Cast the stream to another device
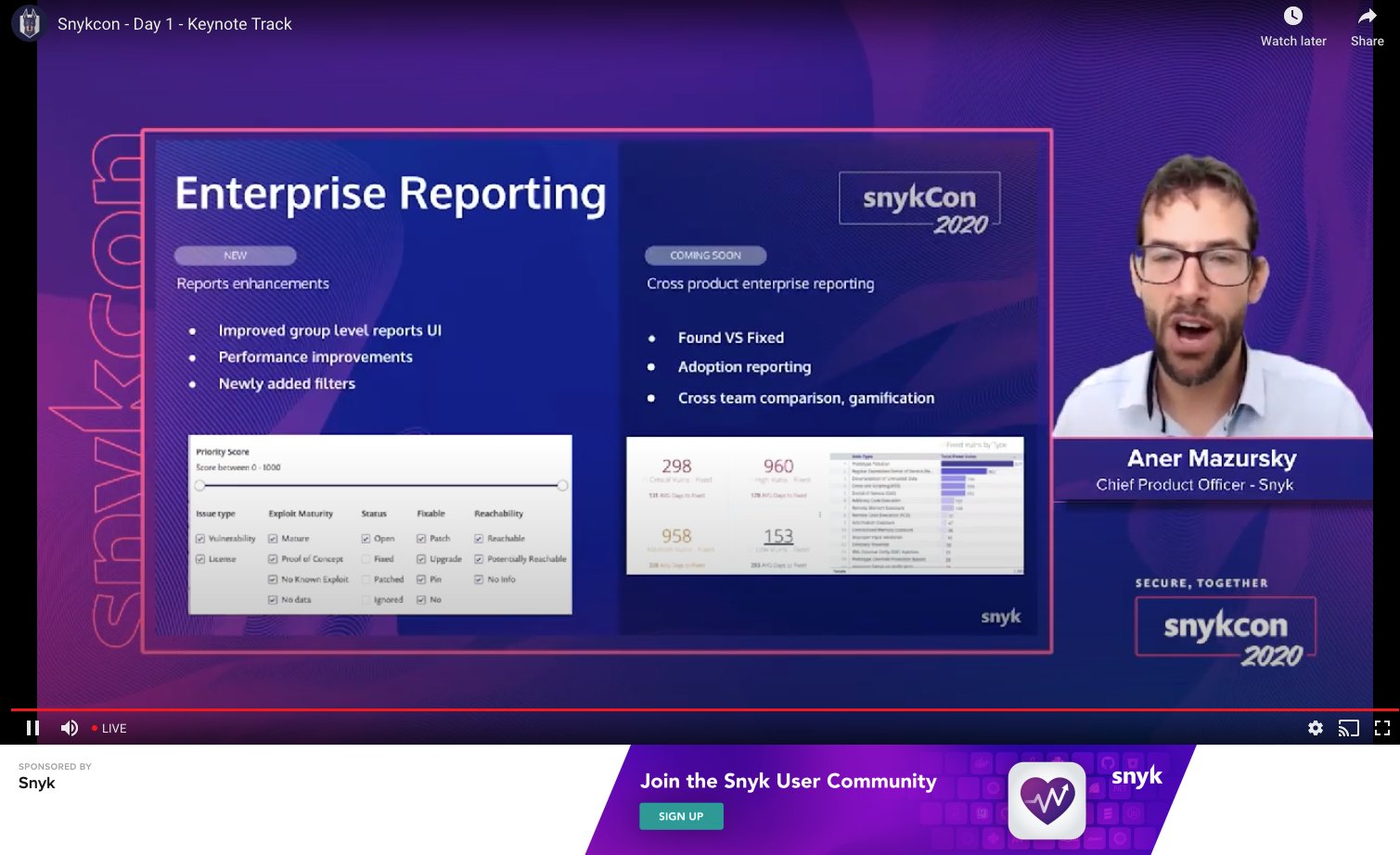The image size is (1400, 855). [1349, 728]
